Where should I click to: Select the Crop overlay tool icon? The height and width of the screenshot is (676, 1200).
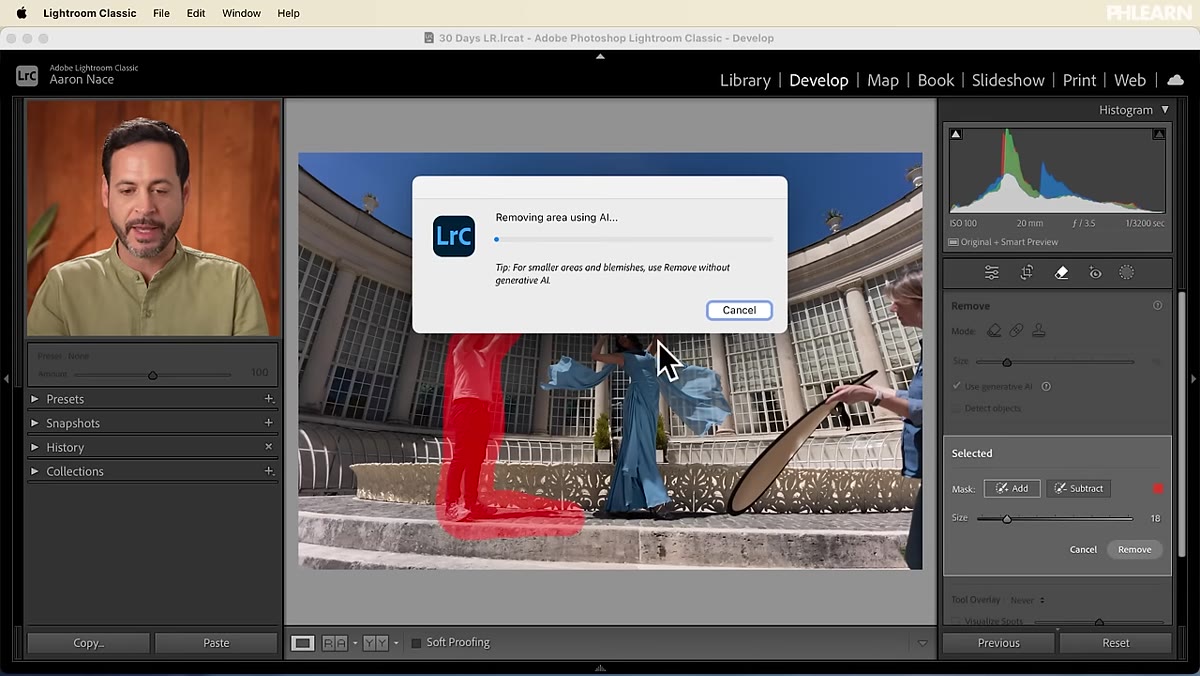[x=1026, y=272]
